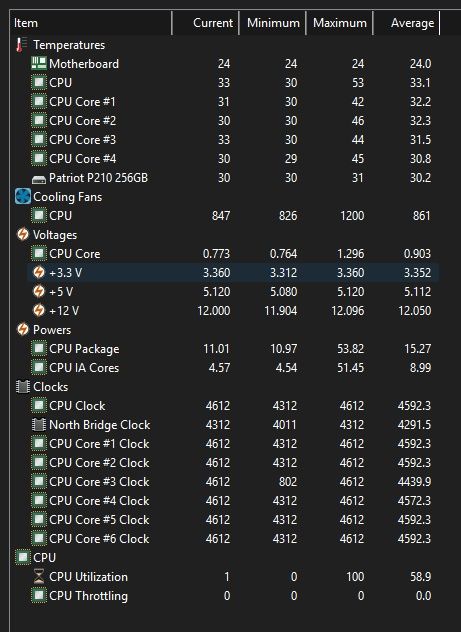Click the CPU Core voltage chip icon

point(39,254)
